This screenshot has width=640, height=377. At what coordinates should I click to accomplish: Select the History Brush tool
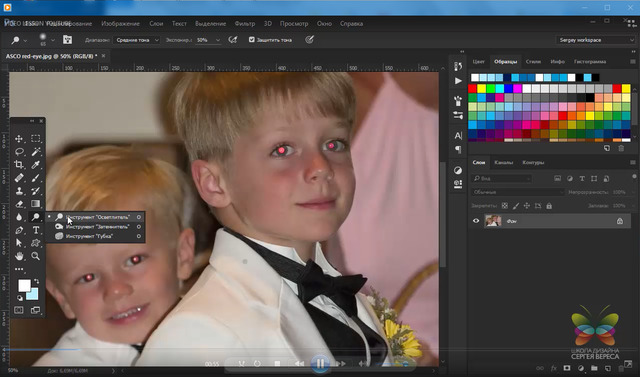pyautogui.click(x=36, y=191)
